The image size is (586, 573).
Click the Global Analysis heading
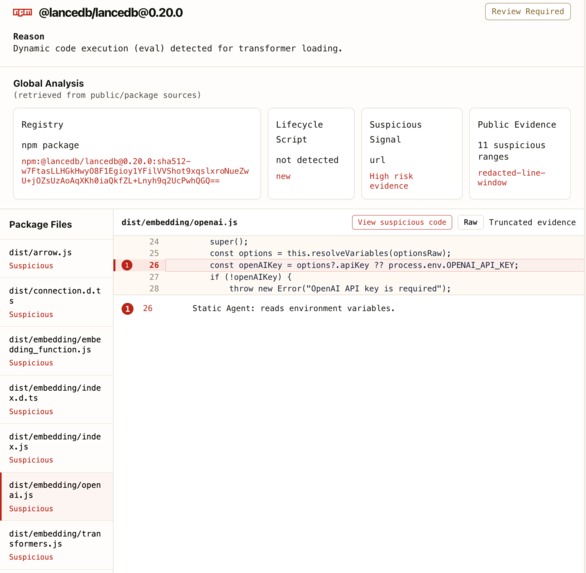tap(49, 83)
